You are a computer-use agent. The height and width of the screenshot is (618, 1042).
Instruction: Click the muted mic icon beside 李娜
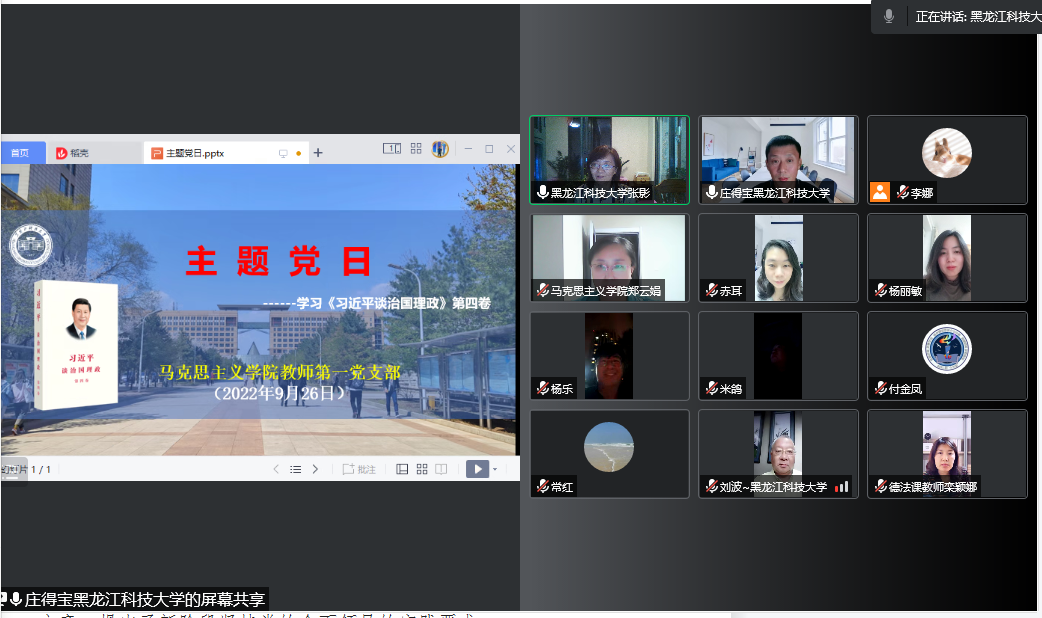coord(902,192)
